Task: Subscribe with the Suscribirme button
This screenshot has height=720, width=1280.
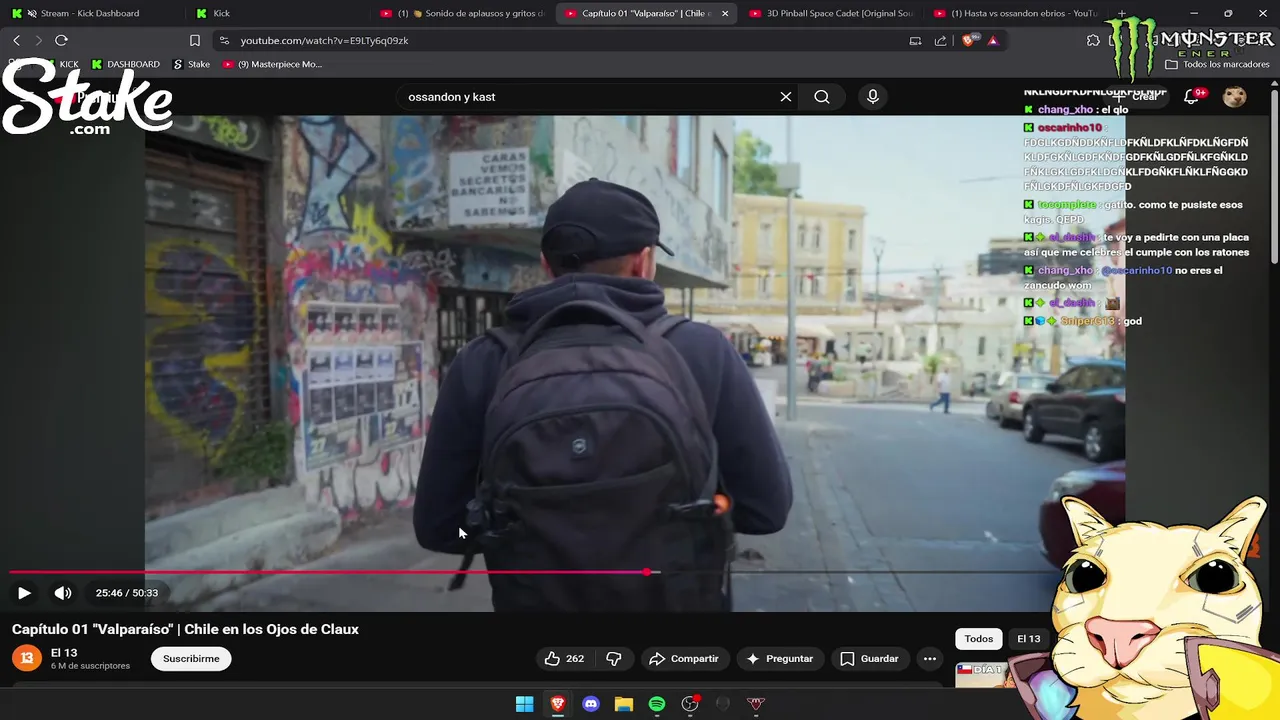Action: (191, 658)
